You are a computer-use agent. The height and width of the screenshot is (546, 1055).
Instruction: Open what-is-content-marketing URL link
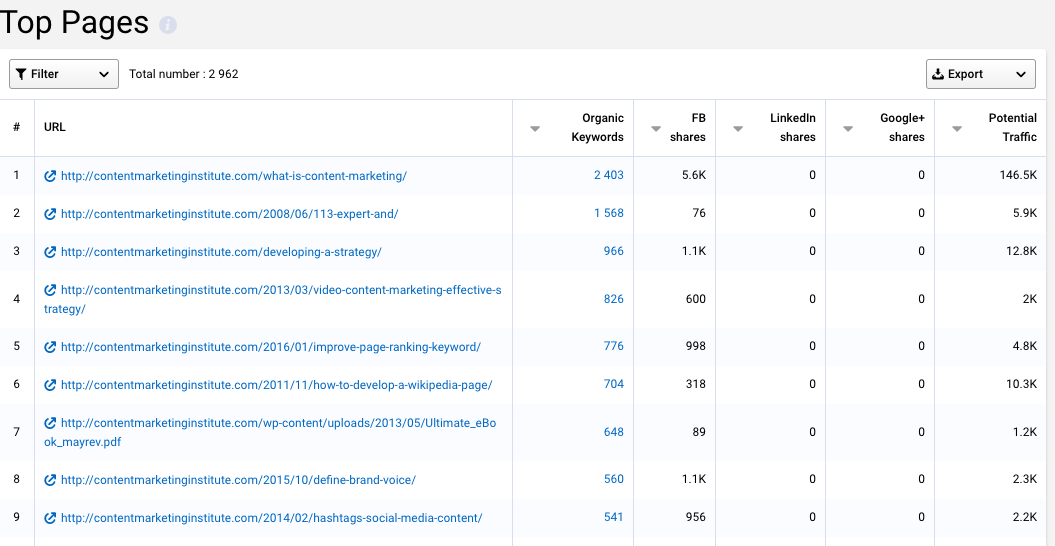point(233,176)
